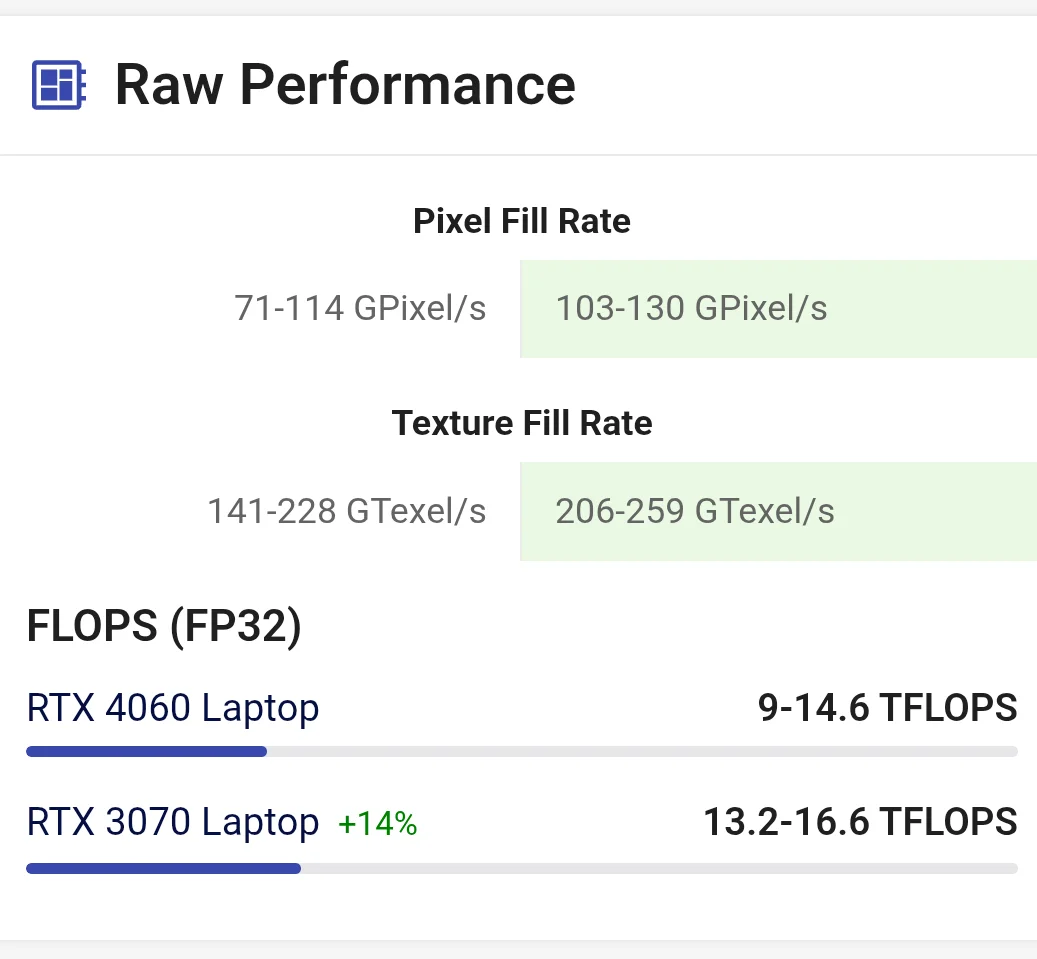Image resolution: width=1037 pixels, height=959 pixels.
Task: Open the RTX 4060 Laptop link
Action: (x=173, y=708)
